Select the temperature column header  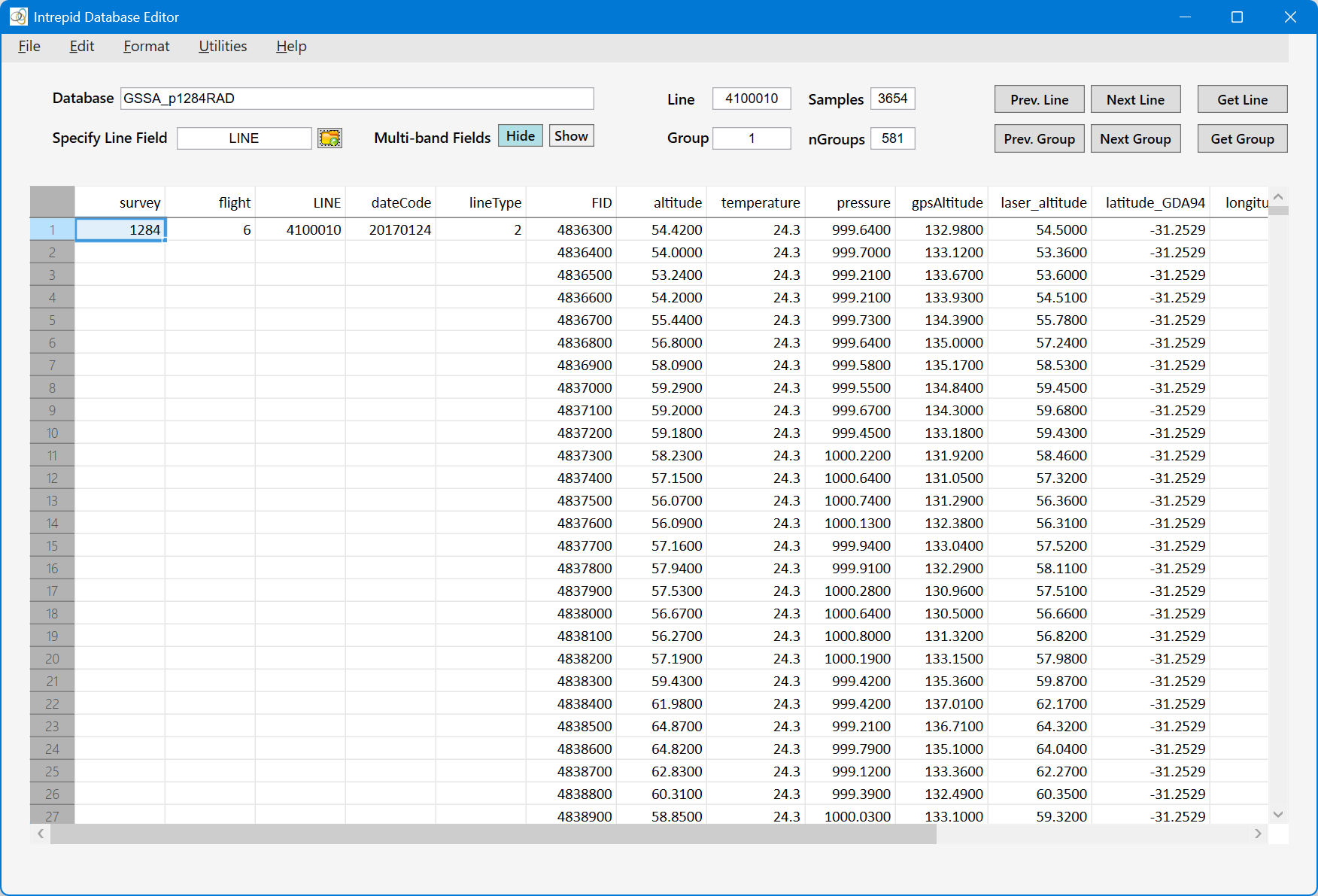[756, 202]
